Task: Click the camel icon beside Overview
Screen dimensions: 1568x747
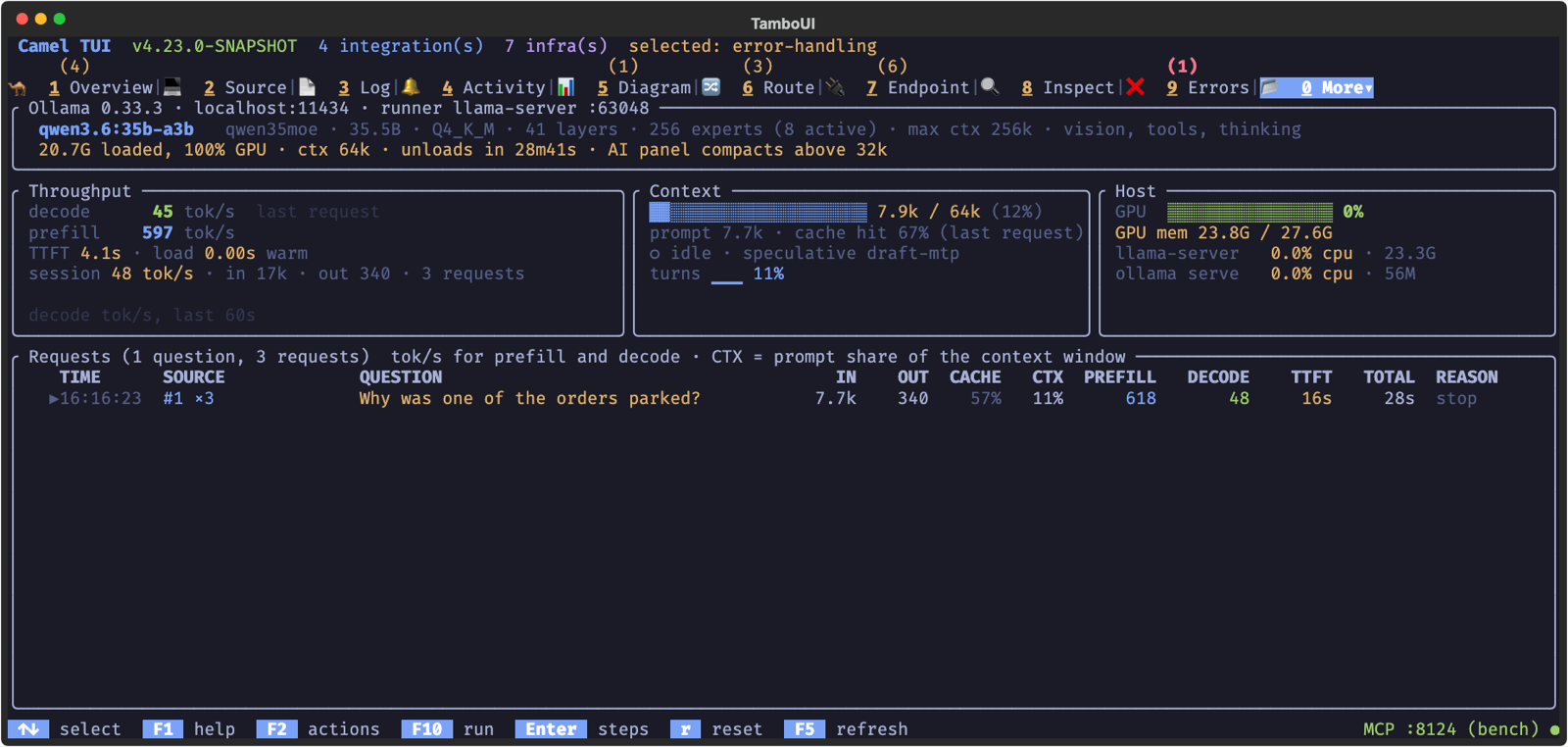Action: pyautogui.click(x=18, y=88)
